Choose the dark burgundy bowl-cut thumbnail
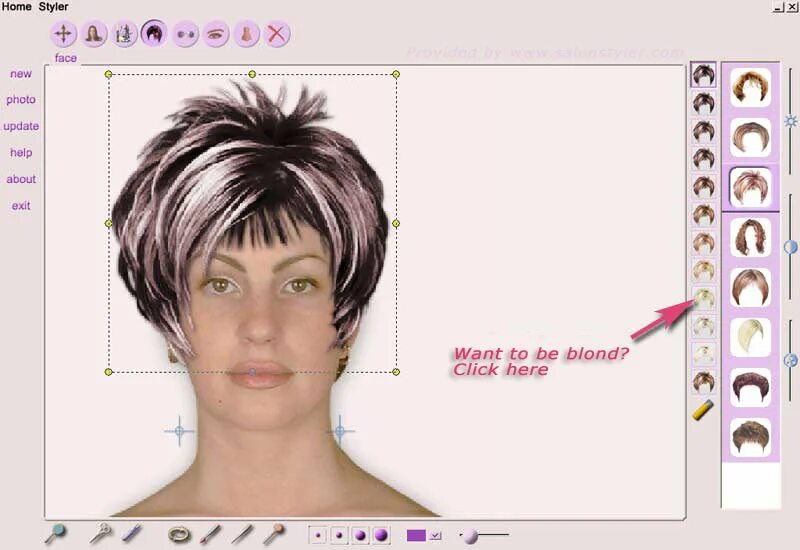Viewport: 800px width, 550px height. tap(751, 387)
